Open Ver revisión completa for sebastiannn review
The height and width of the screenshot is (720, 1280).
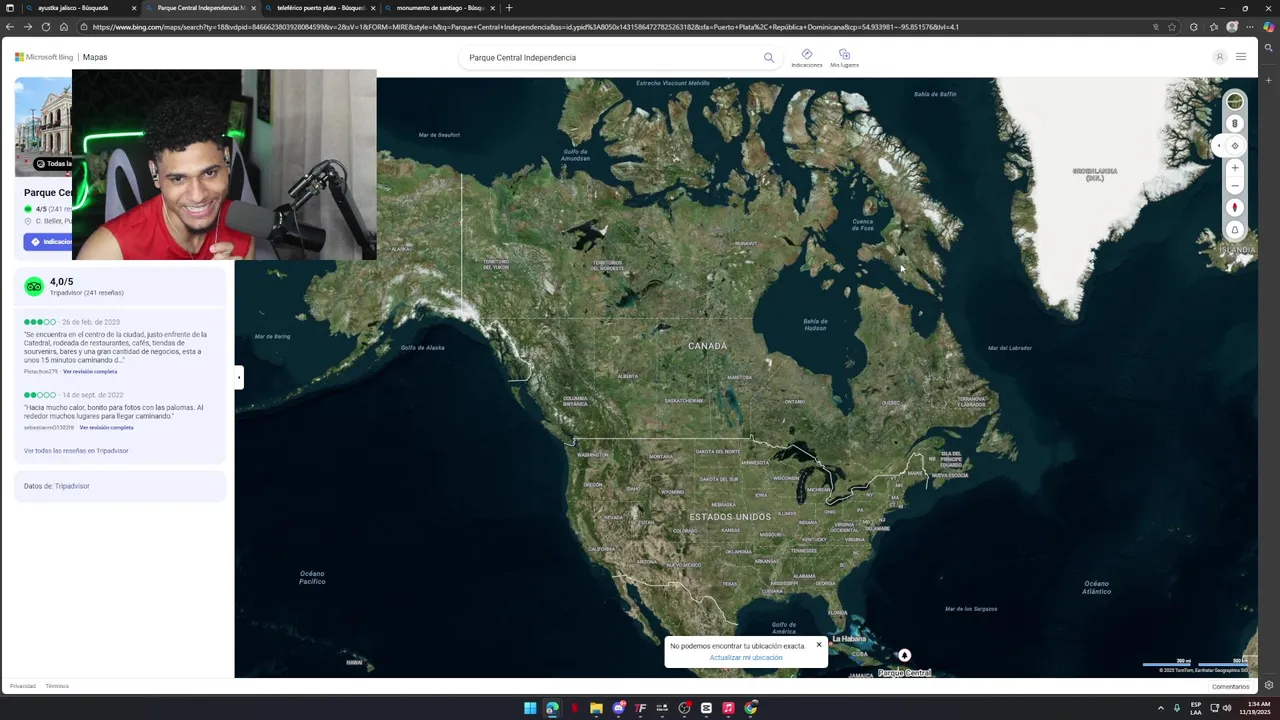pyautogui.click(x=106, y=428)
